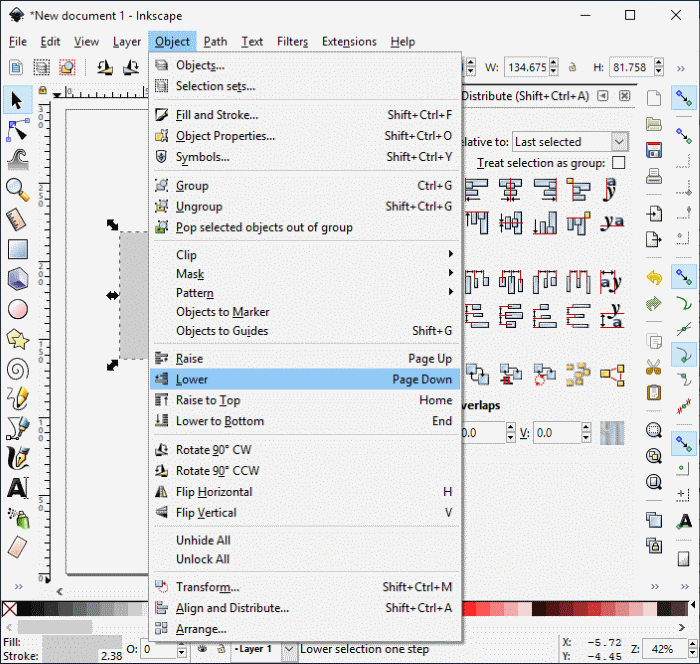Open the palette menu triangle

[x=693, y=605]
